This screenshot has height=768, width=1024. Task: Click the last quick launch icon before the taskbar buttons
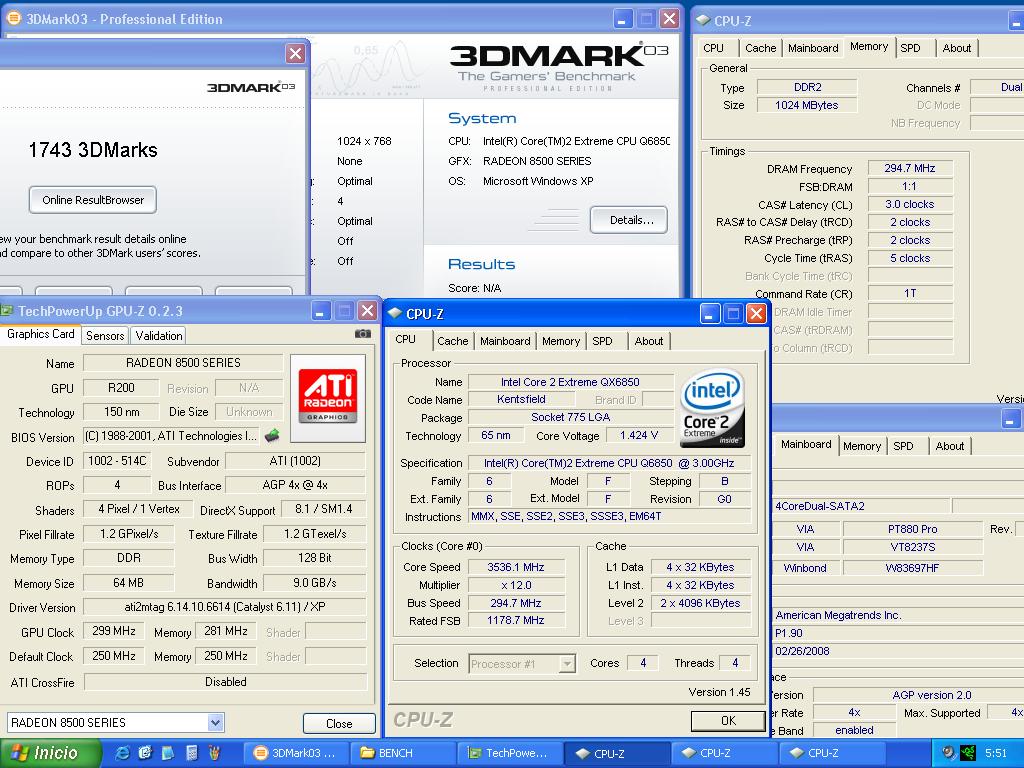(x=214, y=753)
